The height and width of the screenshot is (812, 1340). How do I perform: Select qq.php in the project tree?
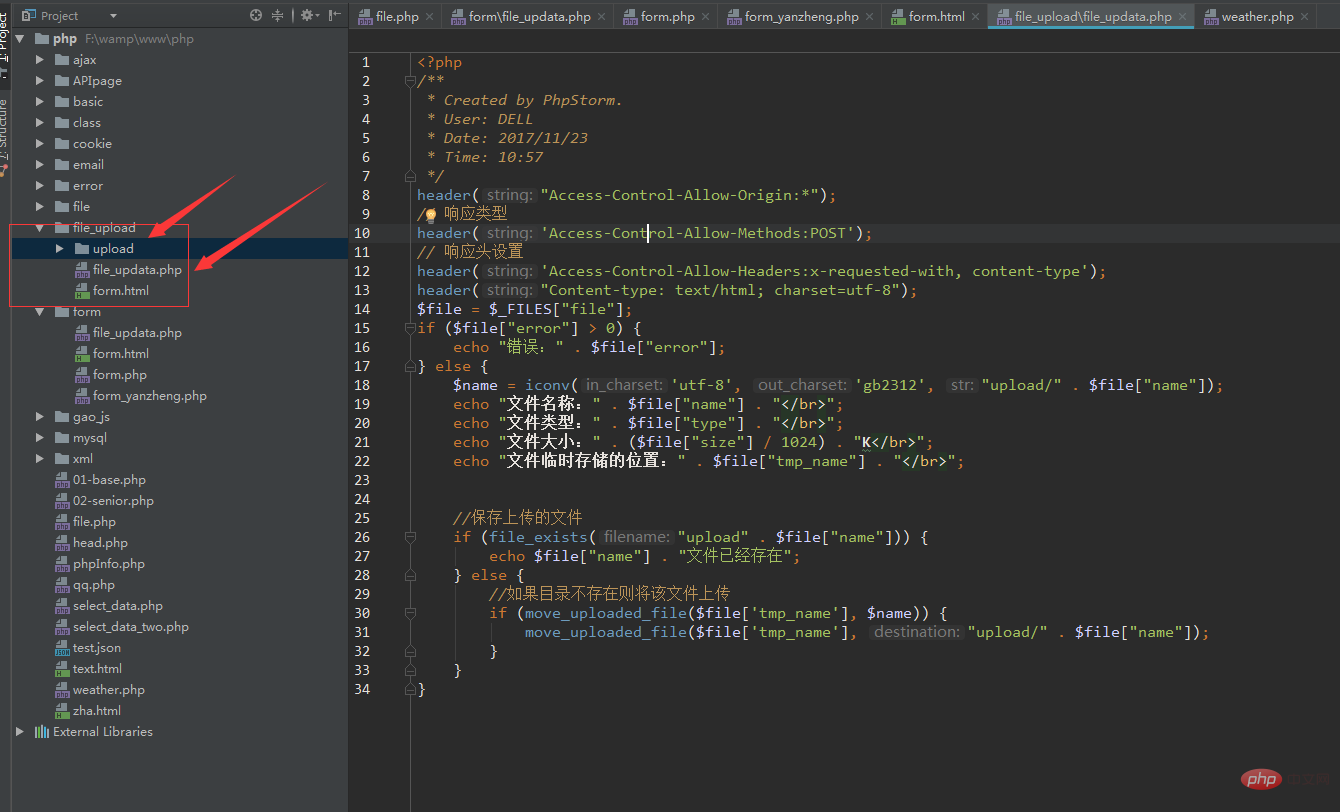(84, 585)
